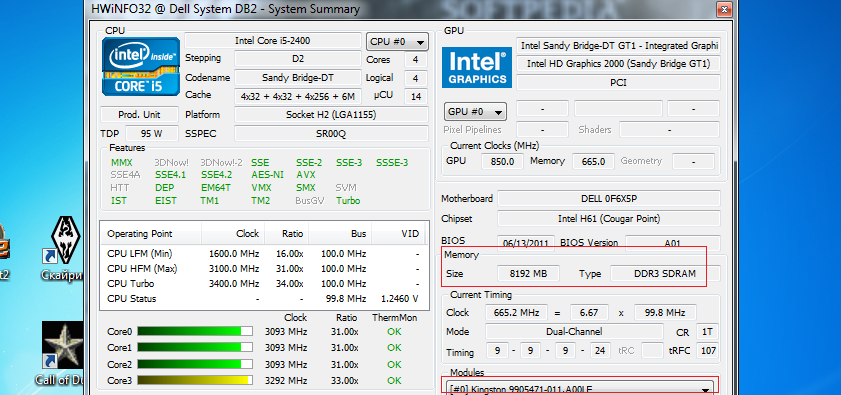Click the Logical count field

click(416, 78)
